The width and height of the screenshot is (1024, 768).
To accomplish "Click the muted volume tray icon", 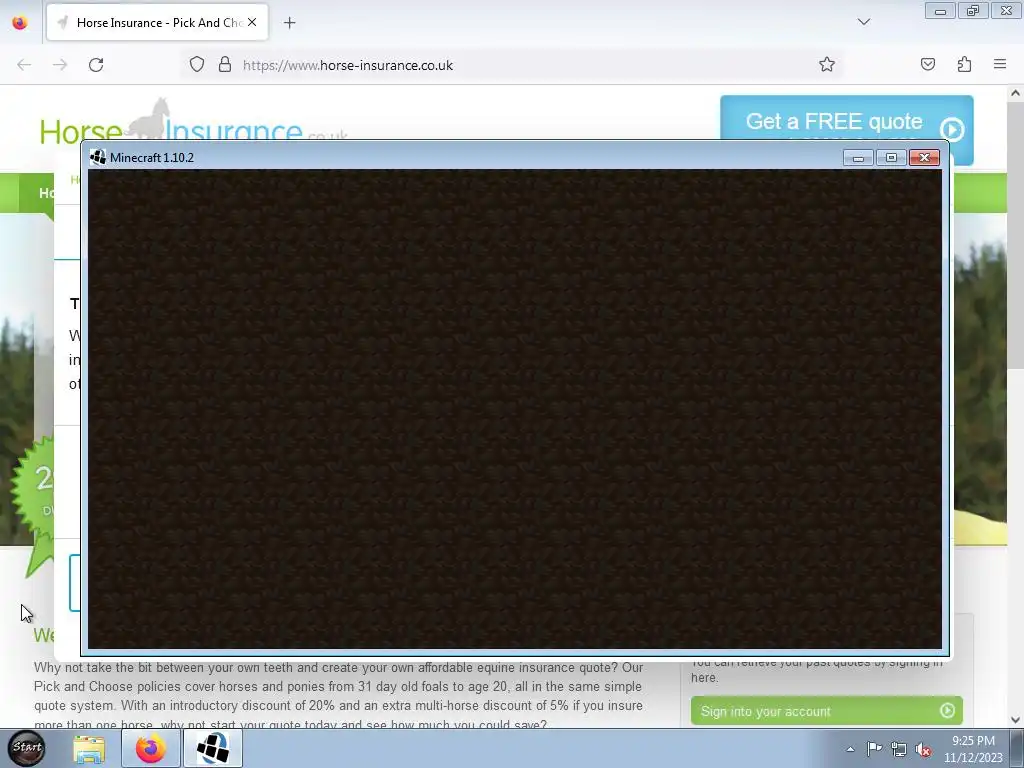I will (x=923, y=749).
